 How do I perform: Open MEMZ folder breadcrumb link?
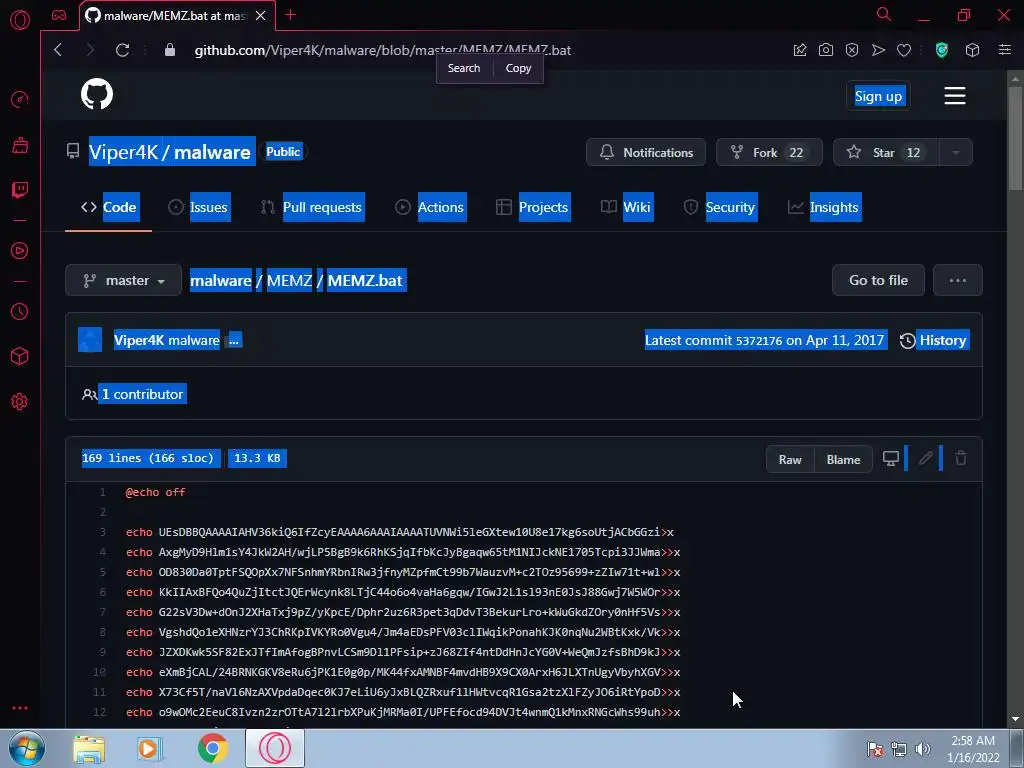[289, 280]
